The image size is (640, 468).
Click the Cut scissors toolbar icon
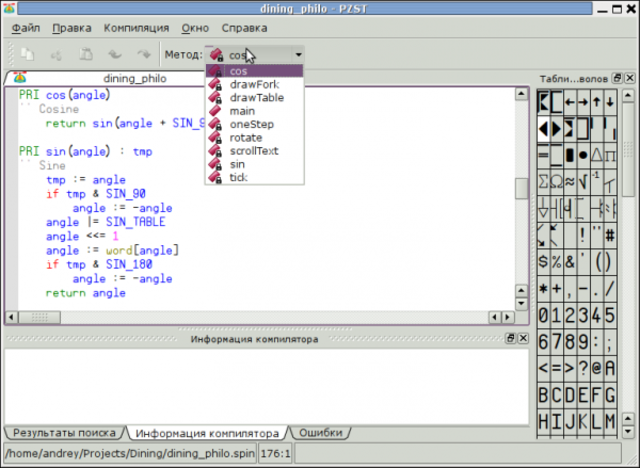point(57,54)
